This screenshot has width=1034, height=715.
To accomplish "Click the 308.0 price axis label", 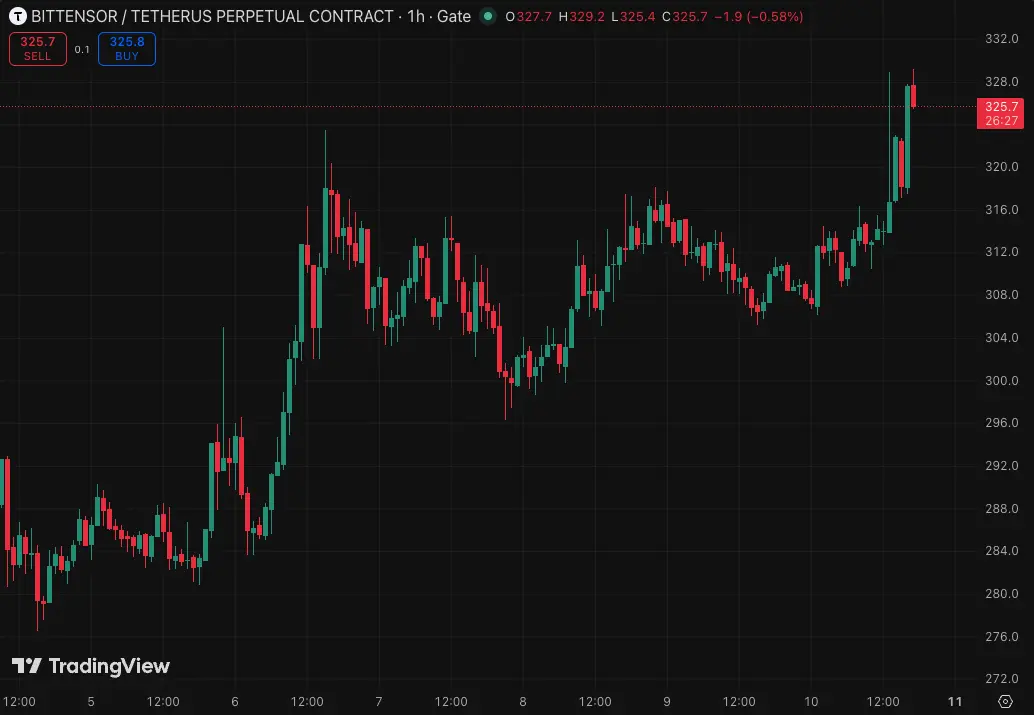I will 1002,295.
